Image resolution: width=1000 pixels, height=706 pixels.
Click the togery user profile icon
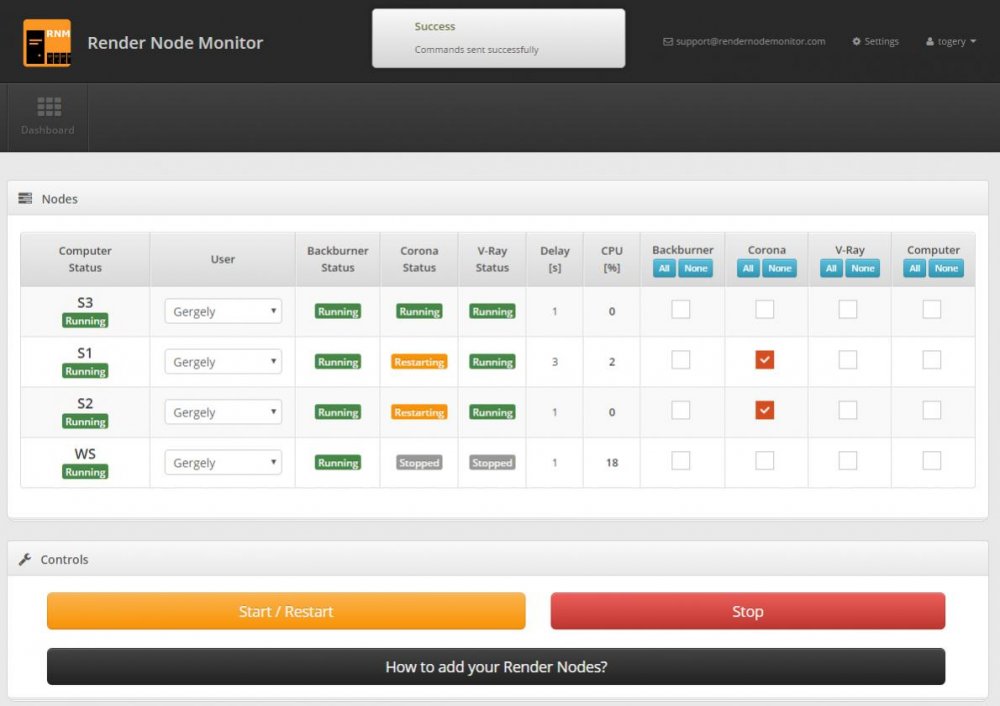point(930,42)
